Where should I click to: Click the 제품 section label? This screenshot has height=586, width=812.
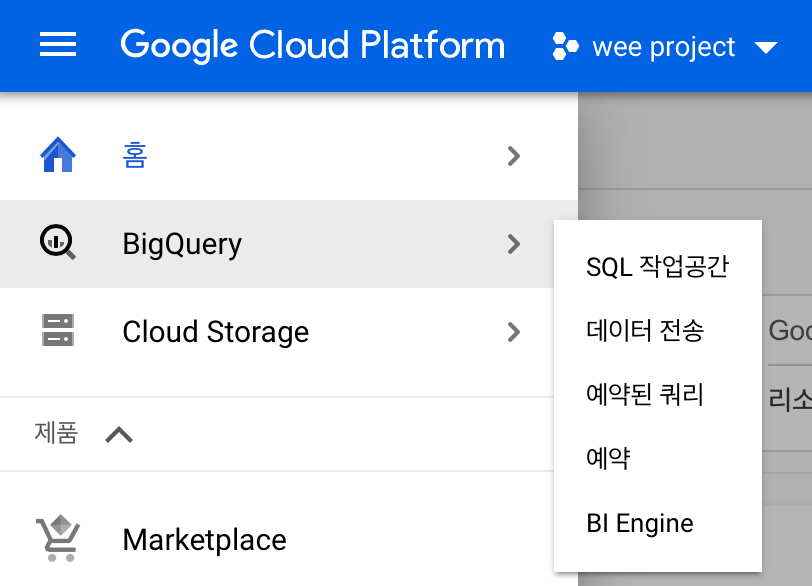tap(56, 433)
